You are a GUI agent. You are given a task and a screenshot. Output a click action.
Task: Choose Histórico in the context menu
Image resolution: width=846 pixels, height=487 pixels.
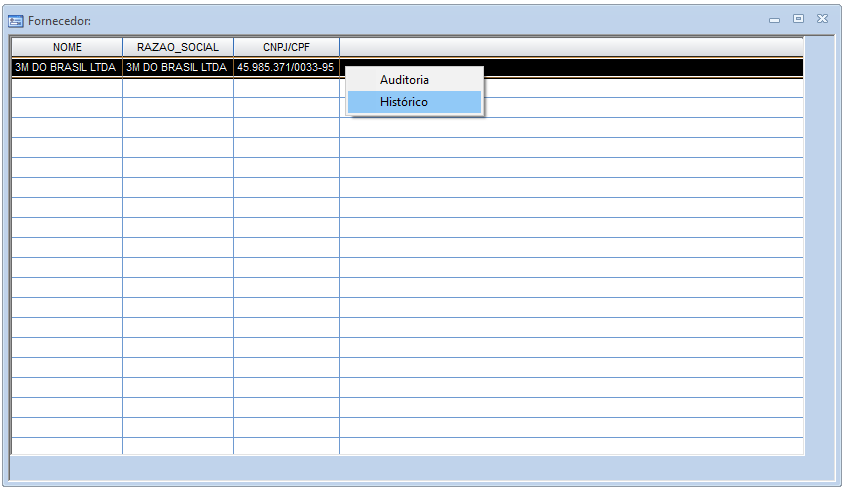click(404, 102)
